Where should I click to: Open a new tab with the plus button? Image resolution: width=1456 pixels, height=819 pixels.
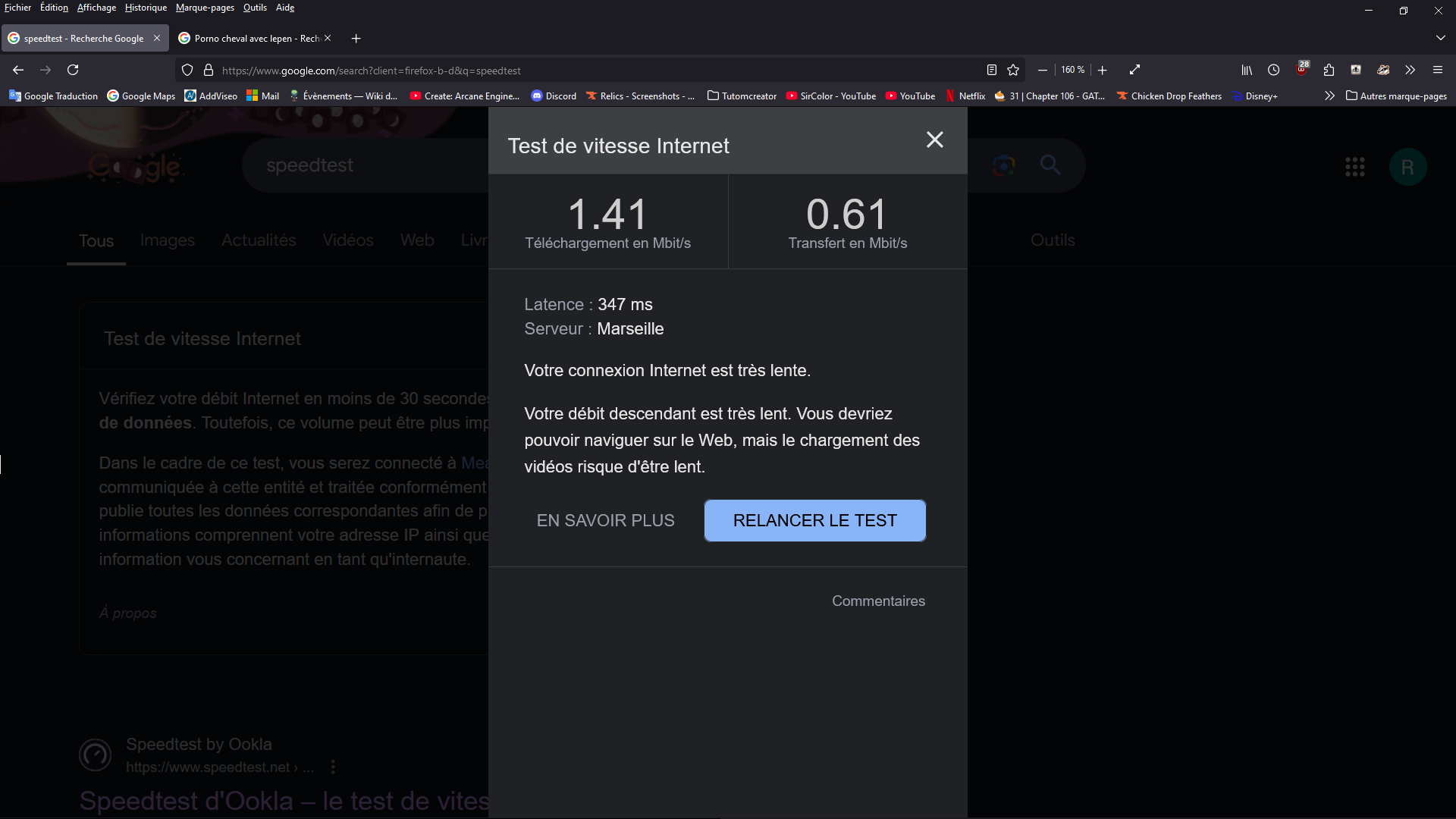(356, 38)
